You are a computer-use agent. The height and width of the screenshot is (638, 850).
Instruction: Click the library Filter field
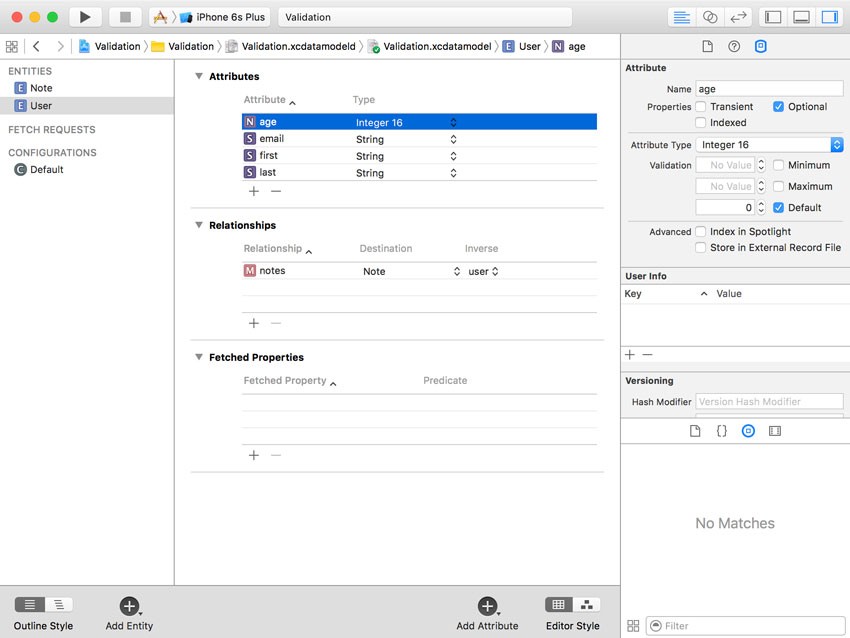click(745, 626)
